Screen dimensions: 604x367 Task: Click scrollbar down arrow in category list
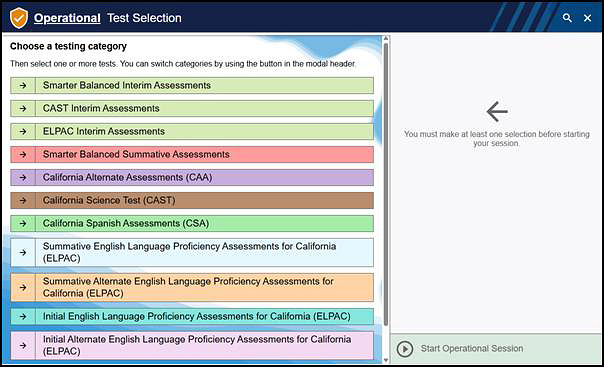click(x=386, y=360)
